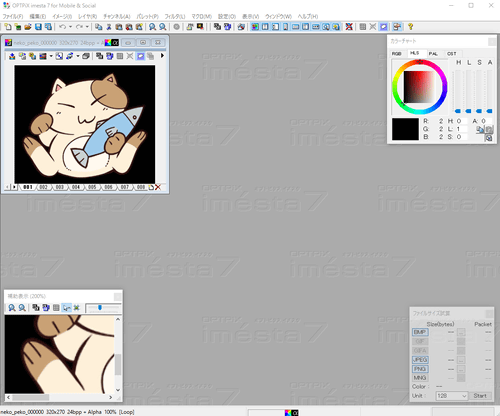Image resolution: width=500 pixels, height=416 pixels.
Task: Click the Start button in file size panel
Action: (480, 396)
